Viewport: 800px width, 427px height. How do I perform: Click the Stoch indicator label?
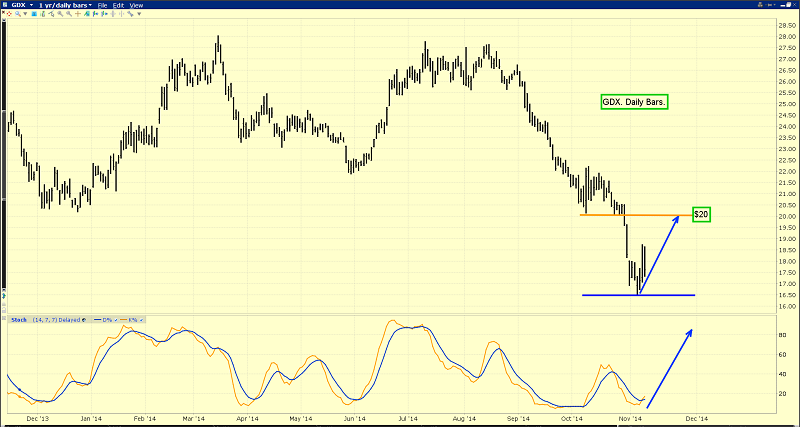(19, 320)
